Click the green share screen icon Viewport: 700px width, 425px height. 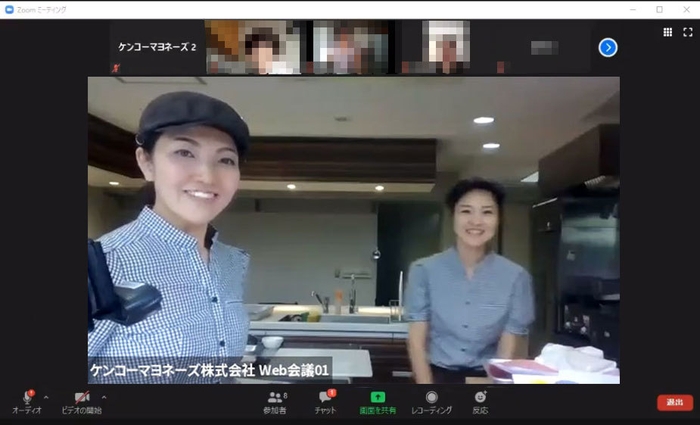378,397
